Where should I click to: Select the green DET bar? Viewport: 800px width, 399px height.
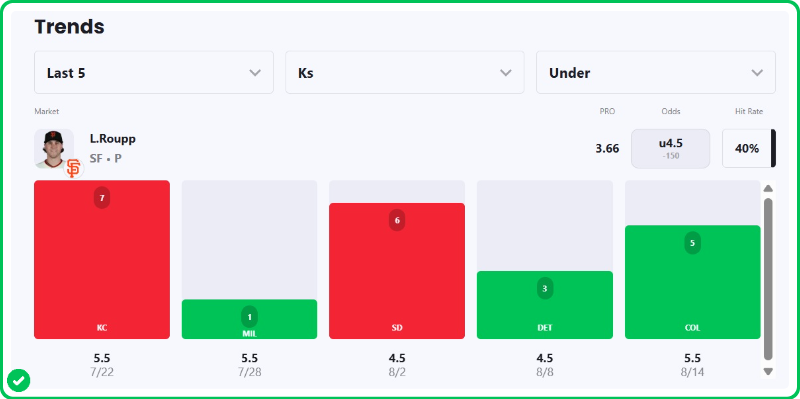click(x=545, y=305)
